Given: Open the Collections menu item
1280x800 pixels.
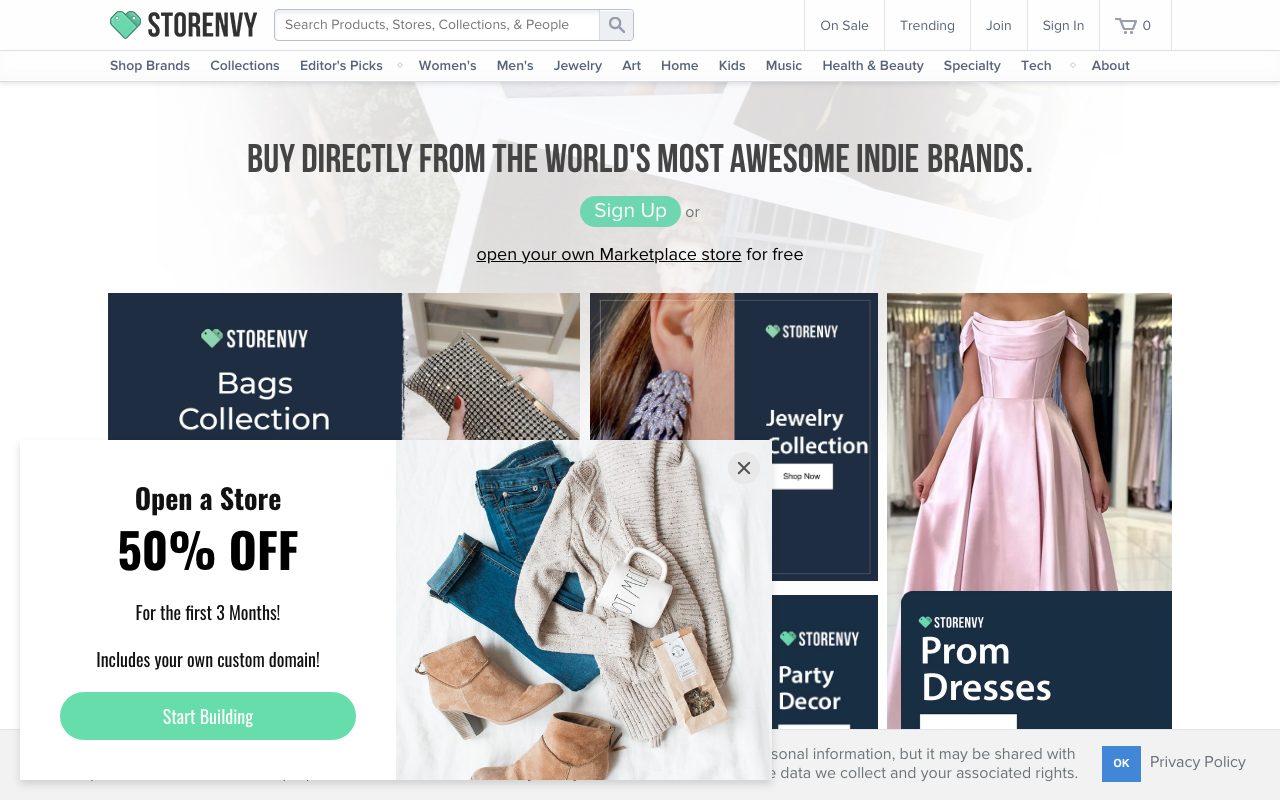Looking at the screenshot, I should tap(244, 65).
